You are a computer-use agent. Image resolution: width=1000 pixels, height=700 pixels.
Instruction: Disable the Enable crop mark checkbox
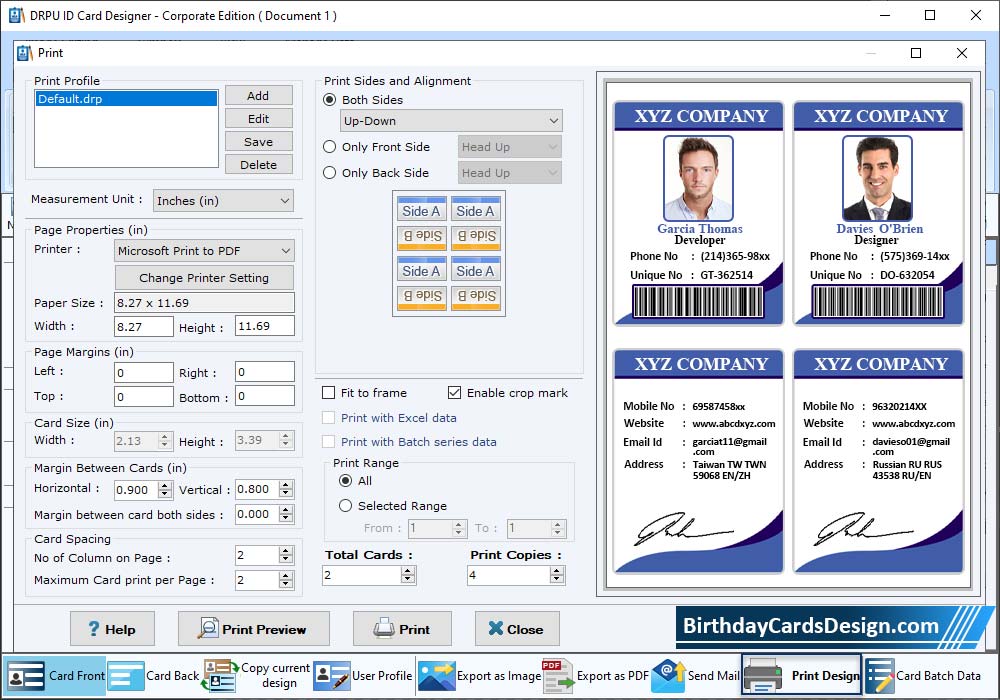(x=454, y=393)
